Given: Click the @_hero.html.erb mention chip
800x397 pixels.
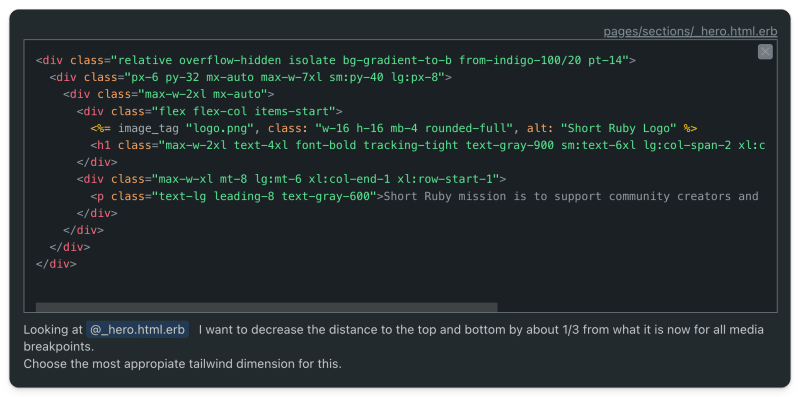Looking at the screenshot, I should click(137, 330).
